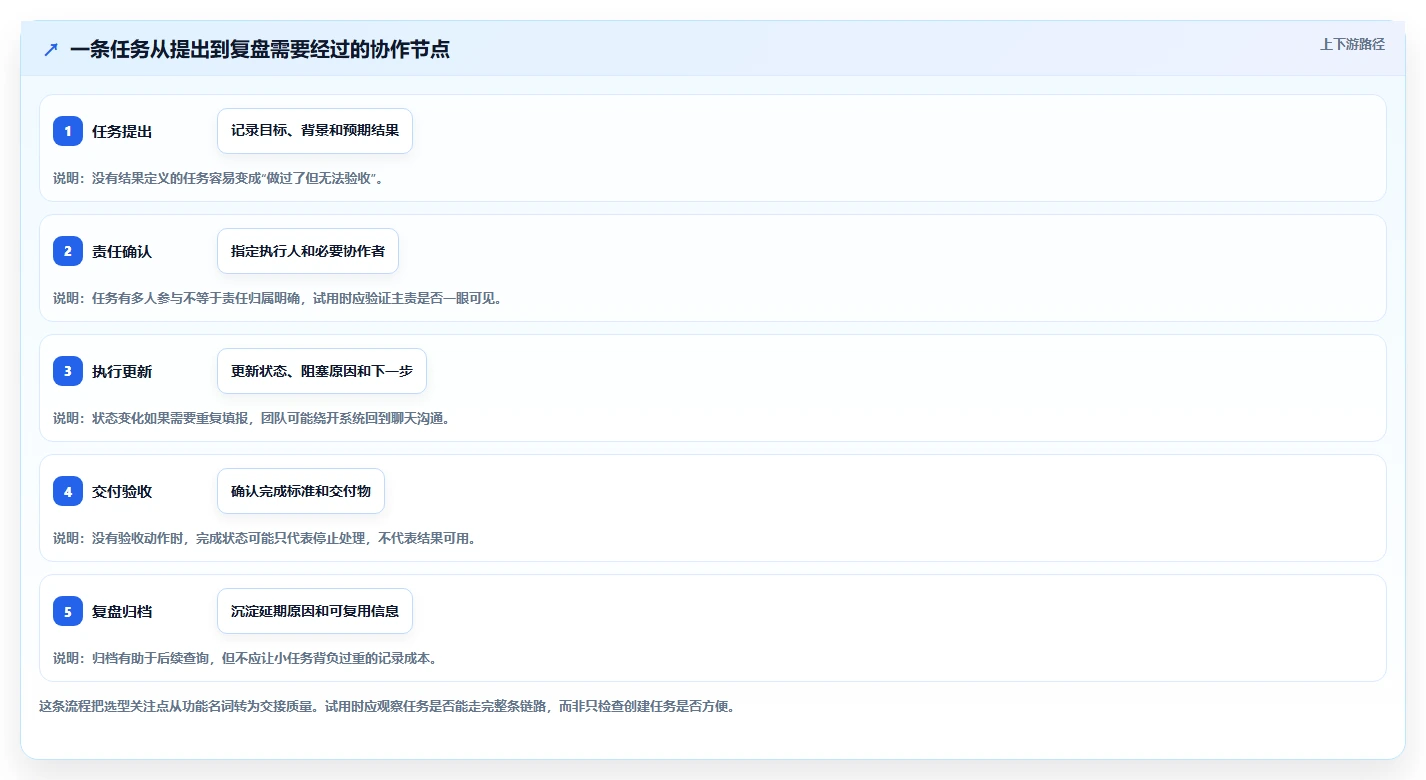Click the 责任确认 step title

click(x=122, y=251)
